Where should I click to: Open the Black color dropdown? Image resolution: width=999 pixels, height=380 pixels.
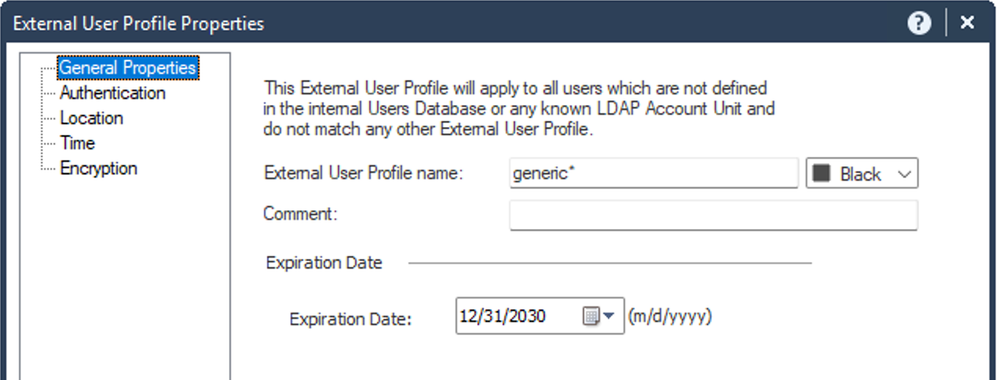click(x=861, y=173)
